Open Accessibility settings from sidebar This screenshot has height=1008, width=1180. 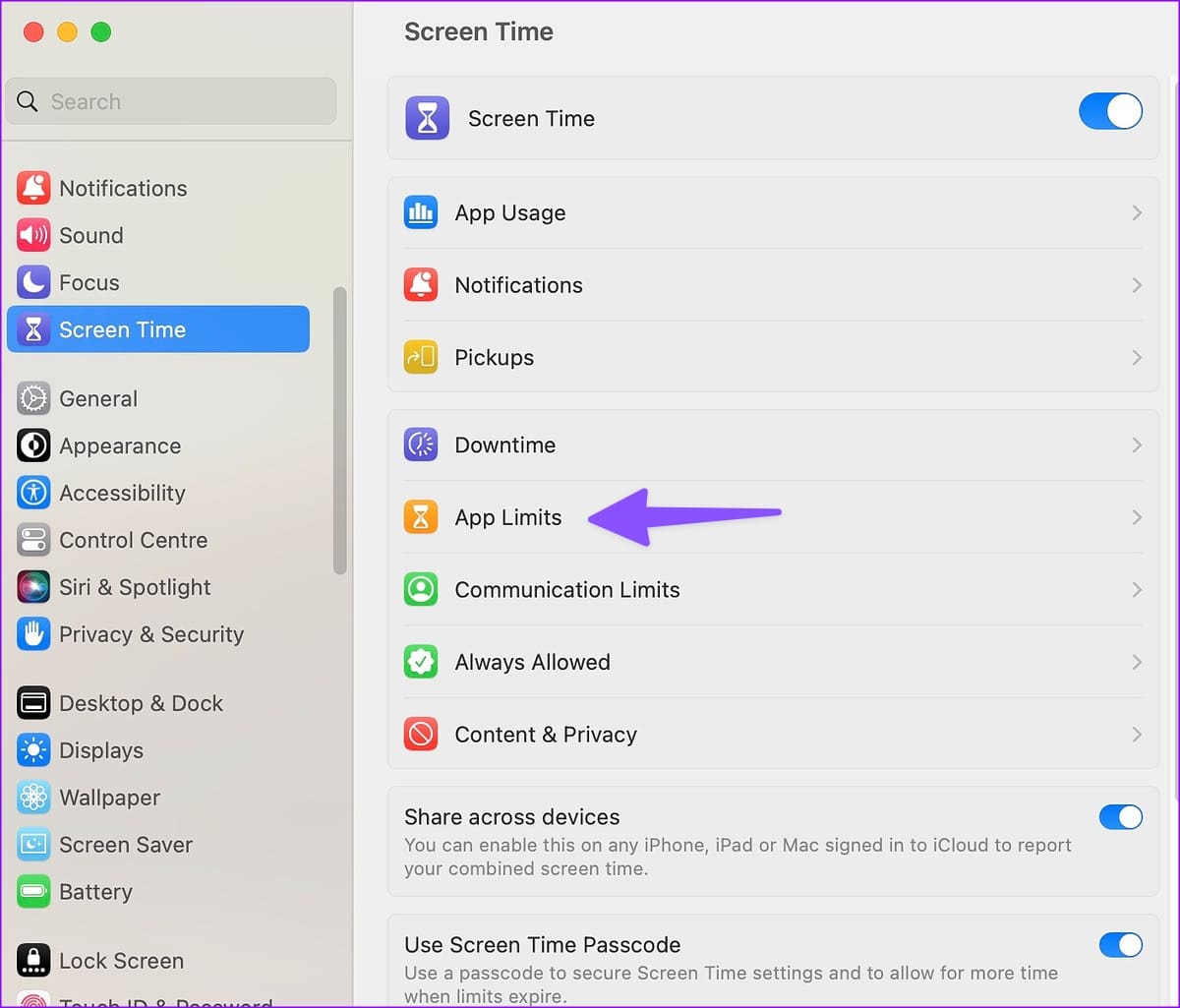[x=158, y=493]
